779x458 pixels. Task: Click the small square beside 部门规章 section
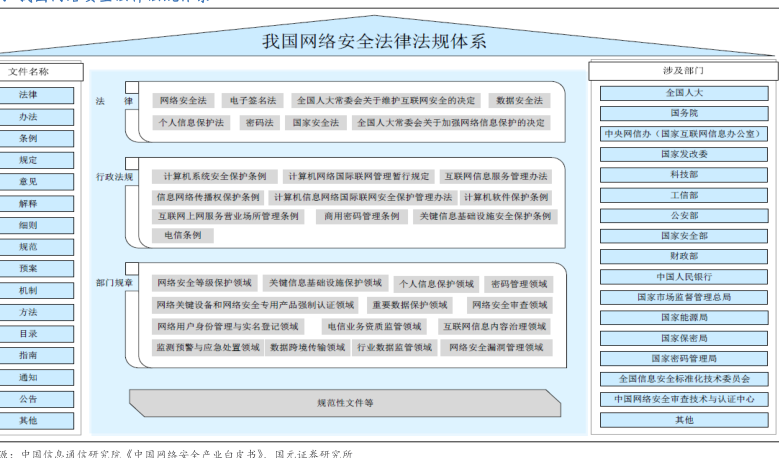(131, 269)
